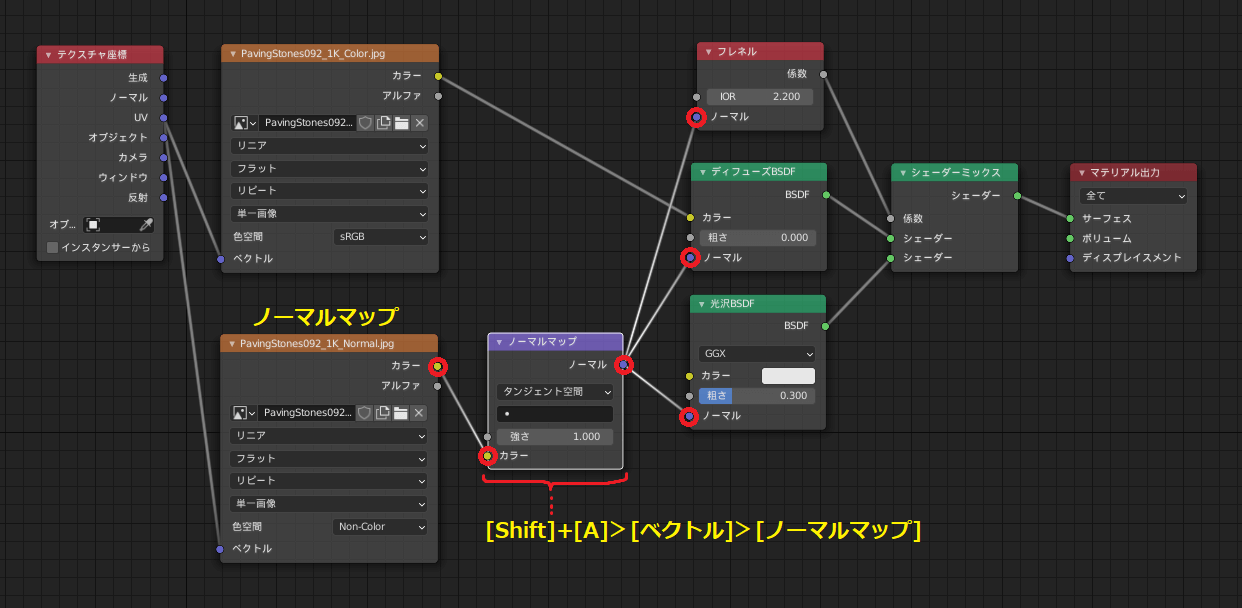Toggle fake user shield in Normal.jpg node

click(x=365, y=413)
